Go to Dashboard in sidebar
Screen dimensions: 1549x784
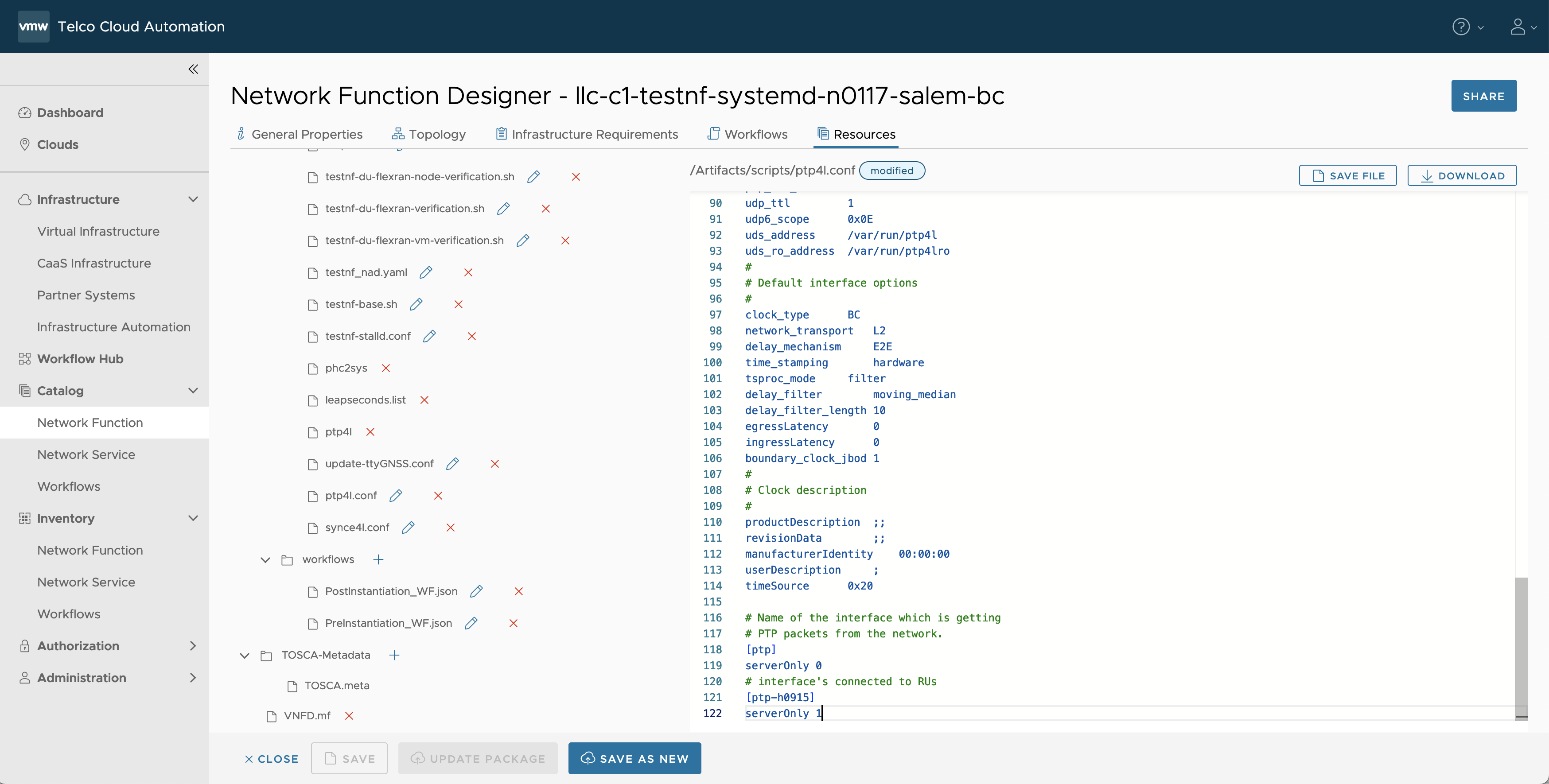(70, 113)
